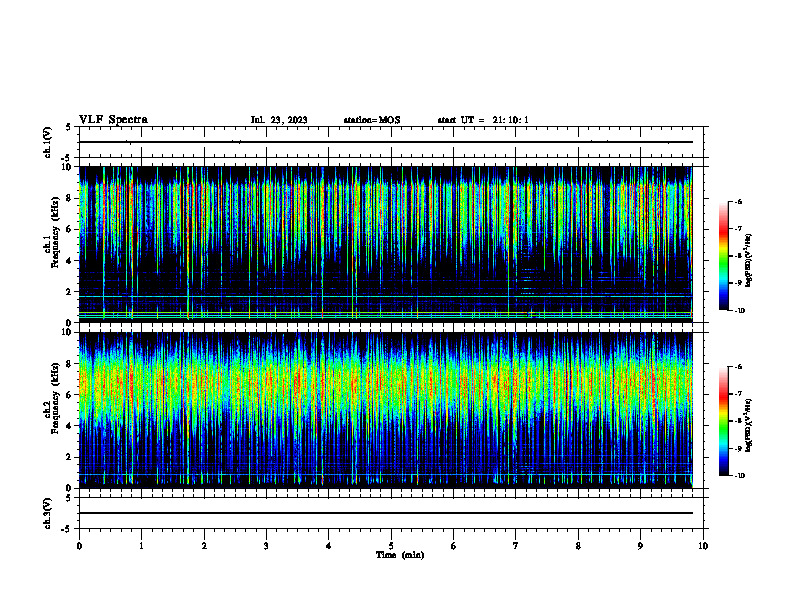Click time axis tick label "0"

pyautogui.click(x=79, y=546)
